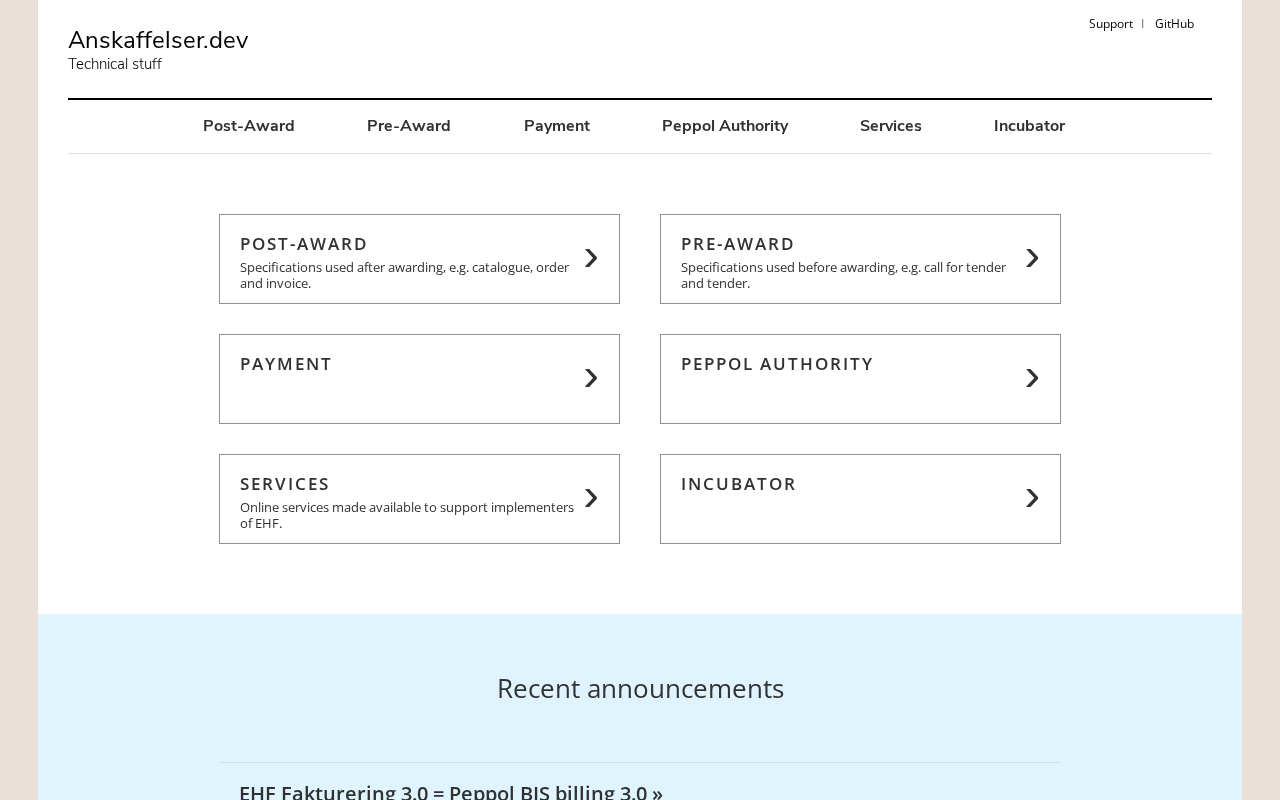Image resolution: width=1280 pixels, height=800 pixels.
Task: Open Incubator in the navigation bar
Action: [x=1029, y=126]
